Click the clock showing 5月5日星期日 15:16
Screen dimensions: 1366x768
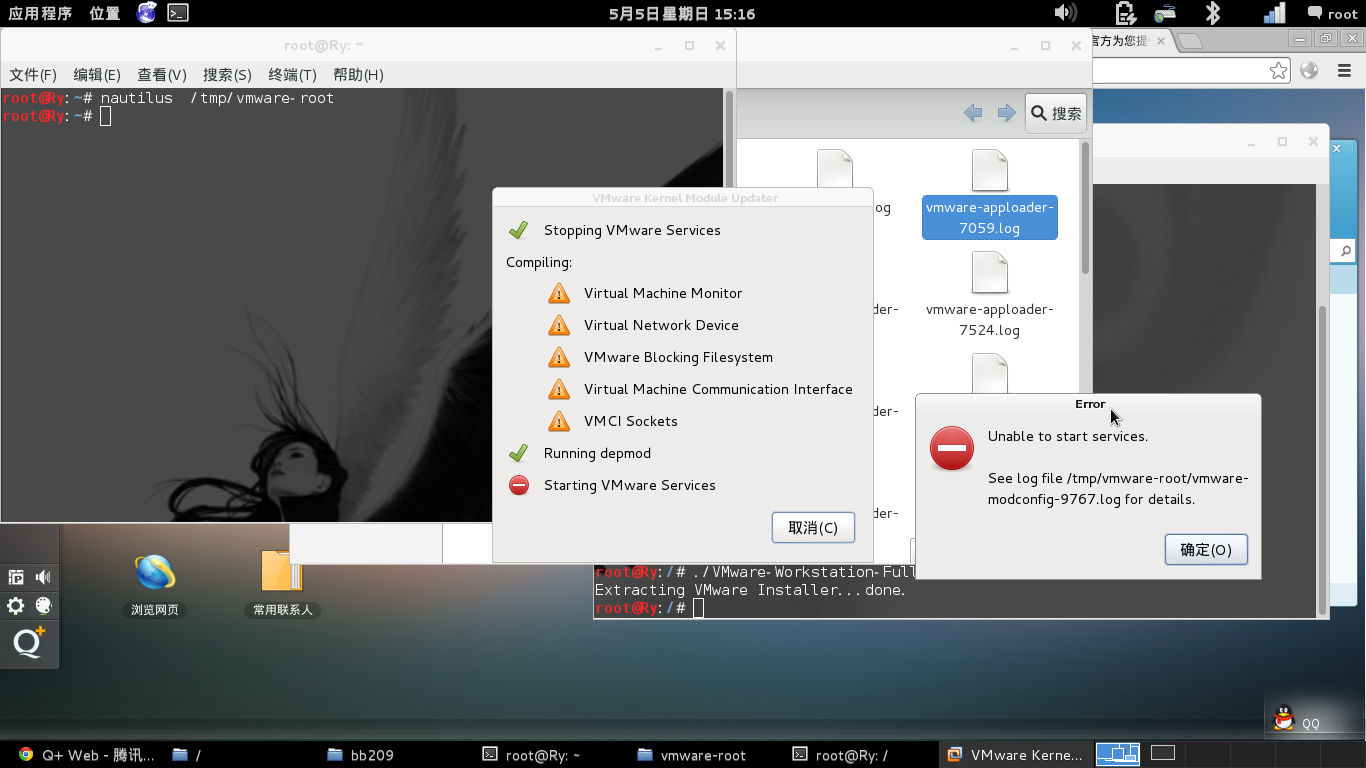click(x=682, y=13)
